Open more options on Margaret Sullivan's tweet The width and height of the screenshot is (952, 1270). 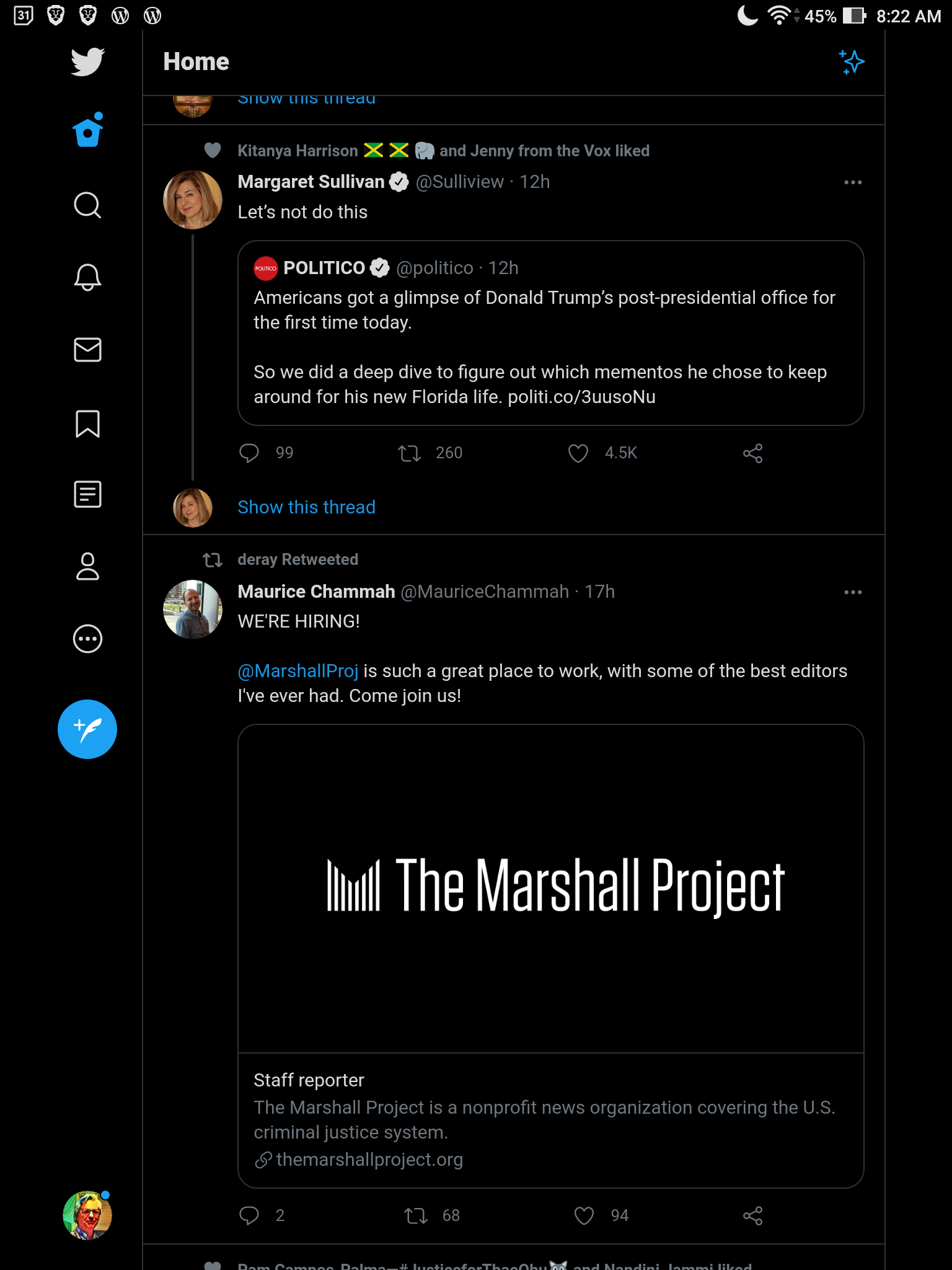(x=853, y=182)
